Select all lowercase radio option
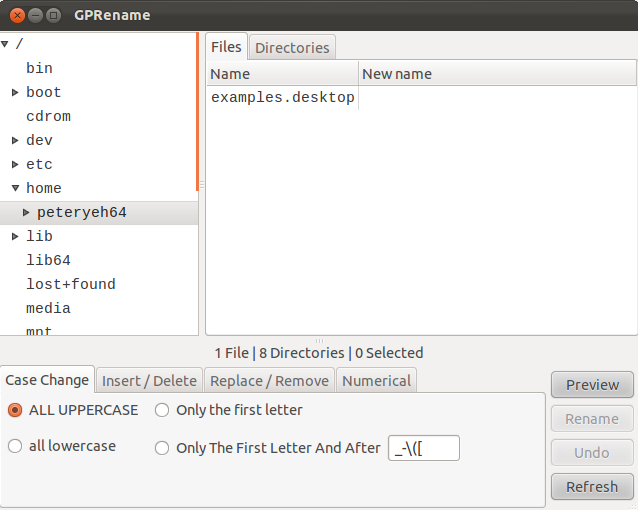 click(62, 446)
